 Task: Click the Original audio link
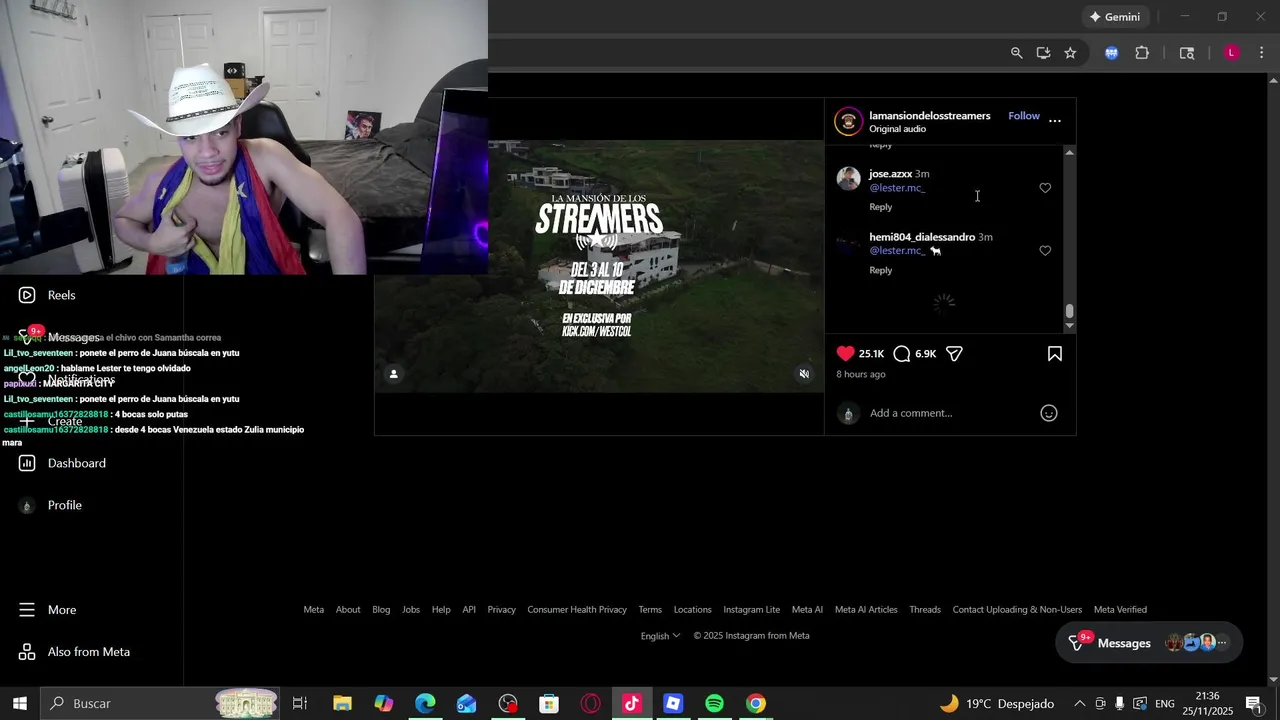[x=897, y=129]
